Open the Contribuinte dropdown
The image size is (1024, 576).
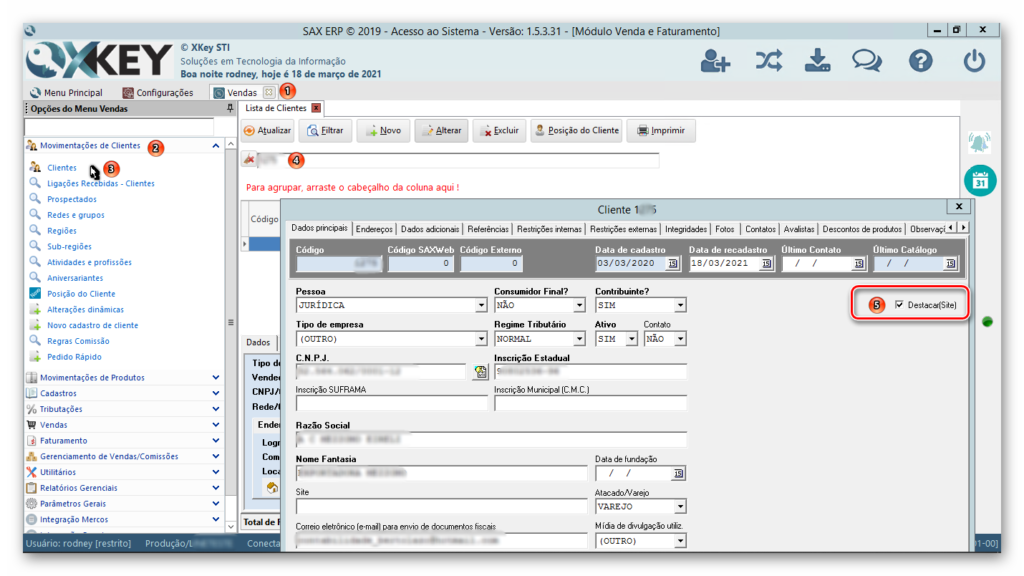(x=680, y=305)
